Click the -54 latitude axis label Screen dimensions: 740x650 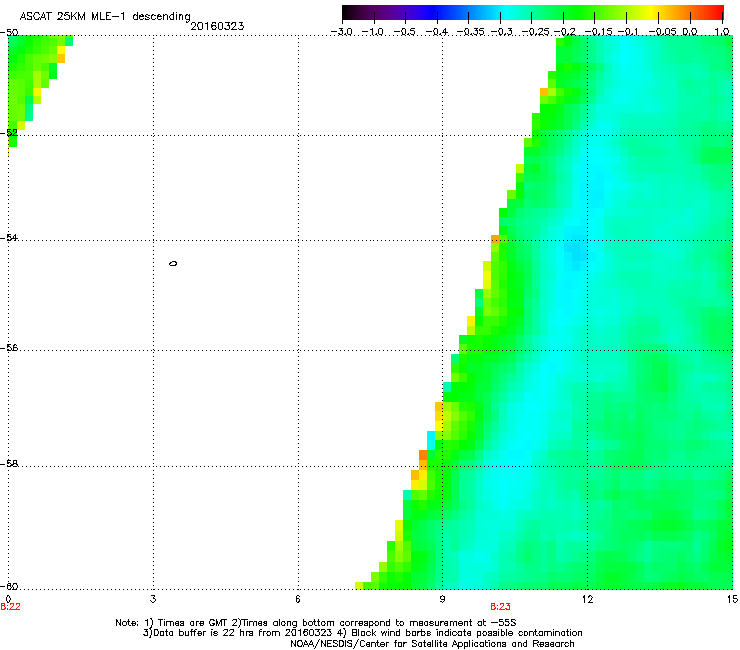point(9,238)
